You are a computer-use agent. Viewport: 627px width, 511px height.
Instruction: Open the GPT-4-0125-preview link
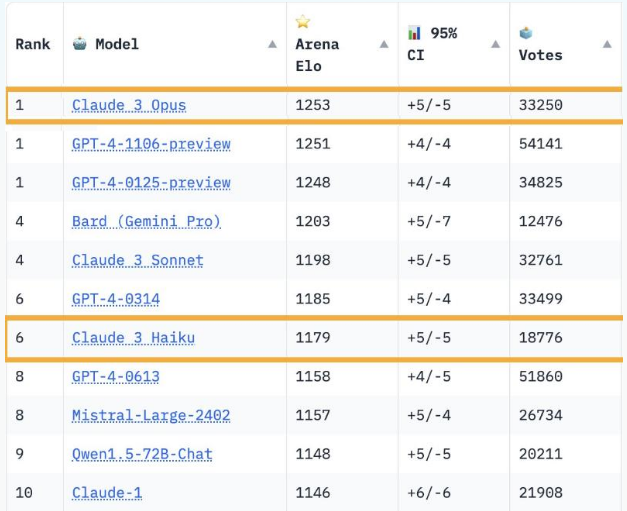(151, 182)
